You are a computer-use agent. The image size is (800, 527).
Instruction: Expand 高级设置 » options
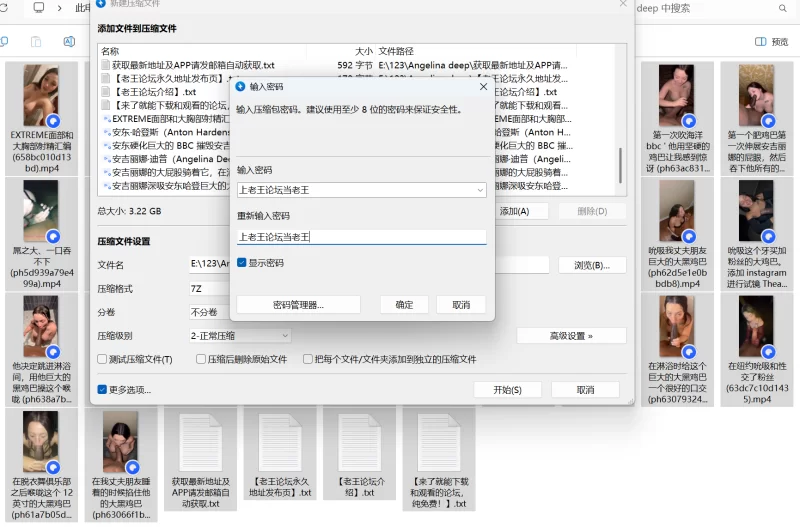(571, 336)
